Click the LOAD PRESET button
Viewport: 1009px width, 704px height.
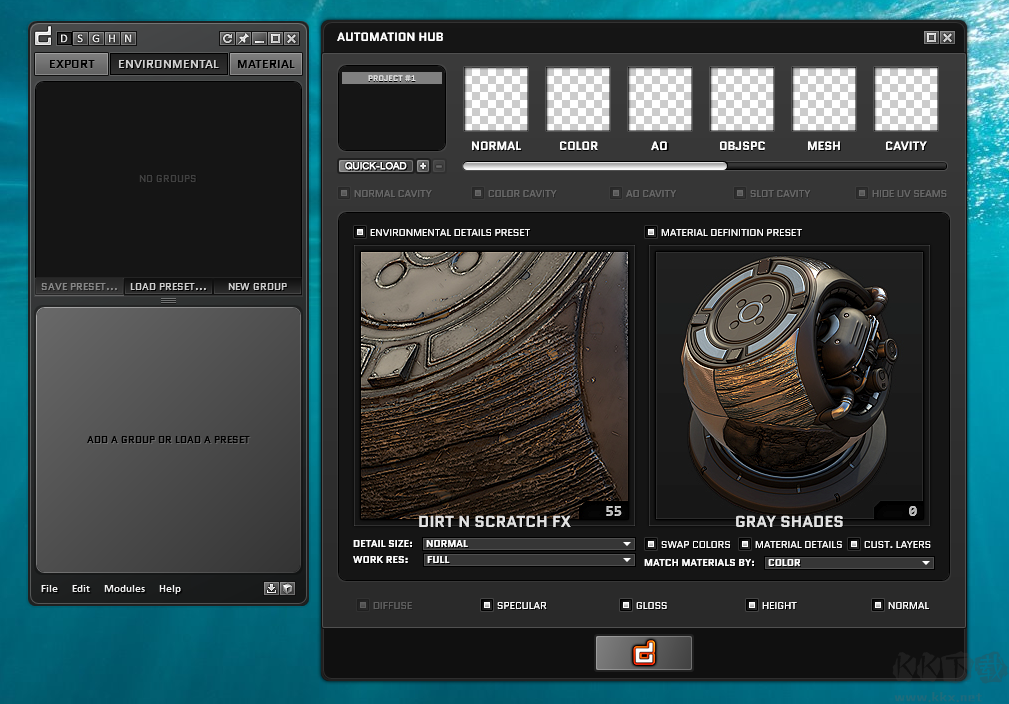[x=167, y=286]
